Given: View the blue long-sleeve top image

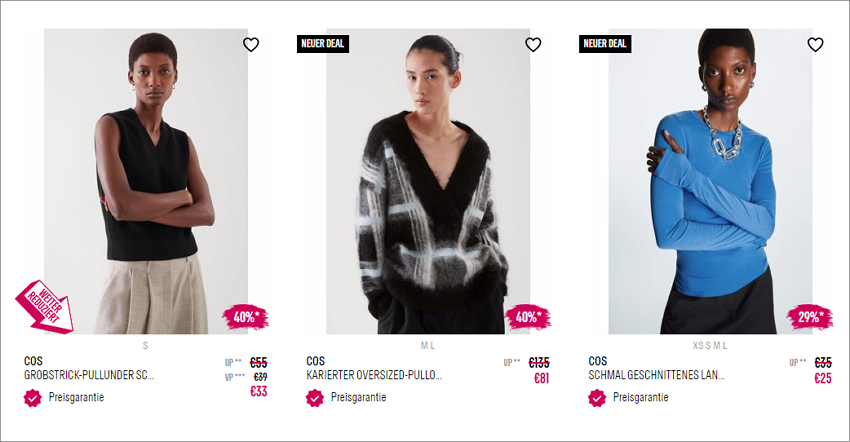Looking at the screenshot, I should tap(710, 181).
